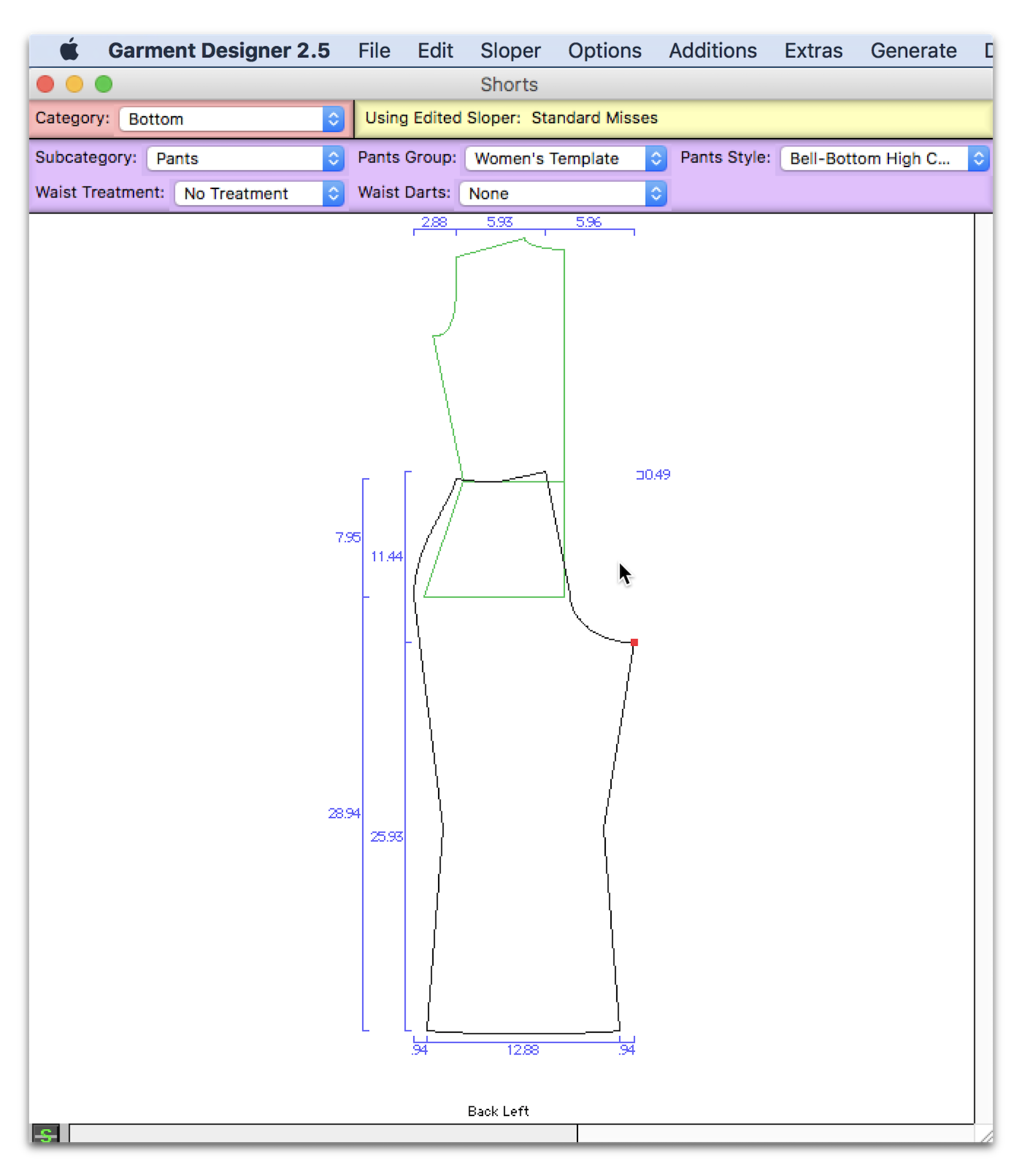Image resolution: width=1022 pixels, height=1176 pixels.
Task: Open the File menu
Action: tap(374, 50)
